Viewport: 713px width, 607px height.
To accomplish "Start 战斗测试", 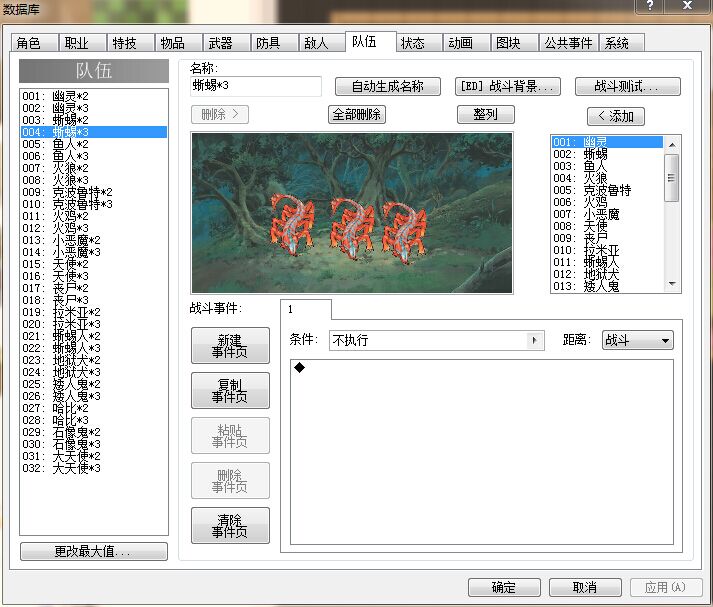I will coord(628,86).
